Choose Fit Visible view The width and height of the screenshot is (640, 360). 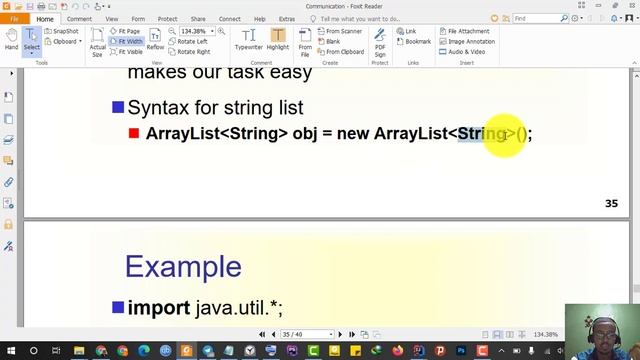[x=126, y=52]
